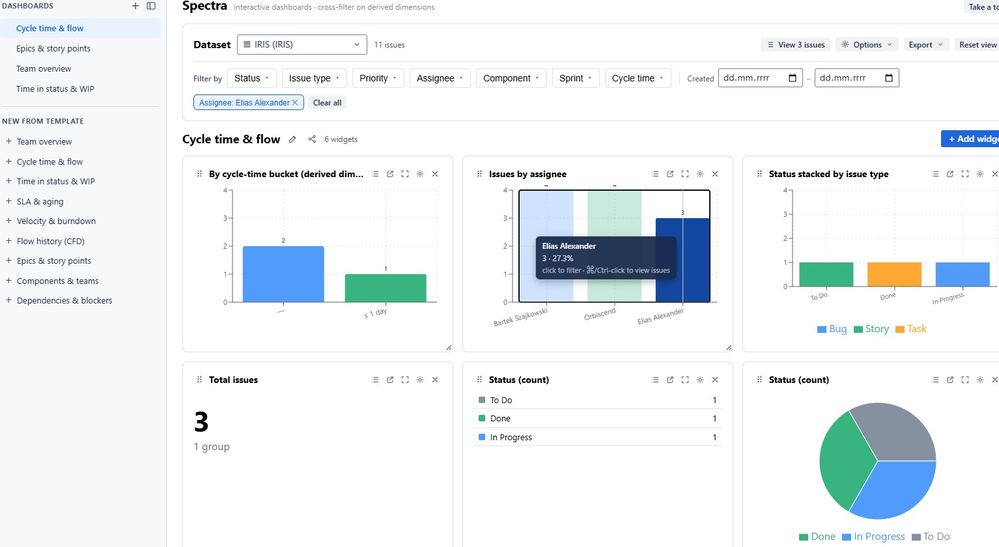Click the share icon beside 6 widgets
Image resolution: width=999 pixels, height=547 pixels.
[312, 139]
